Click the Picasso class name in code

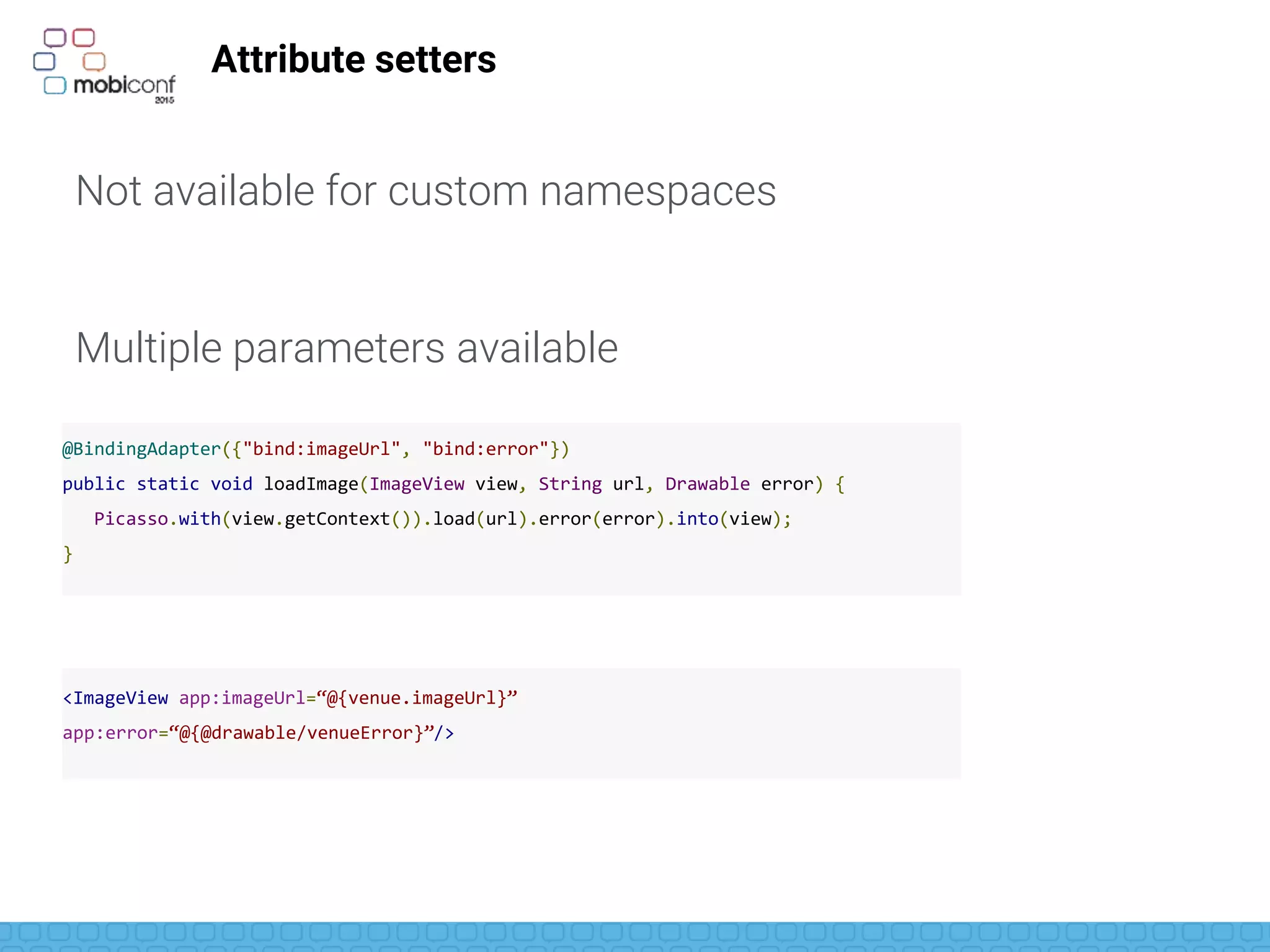131,519
